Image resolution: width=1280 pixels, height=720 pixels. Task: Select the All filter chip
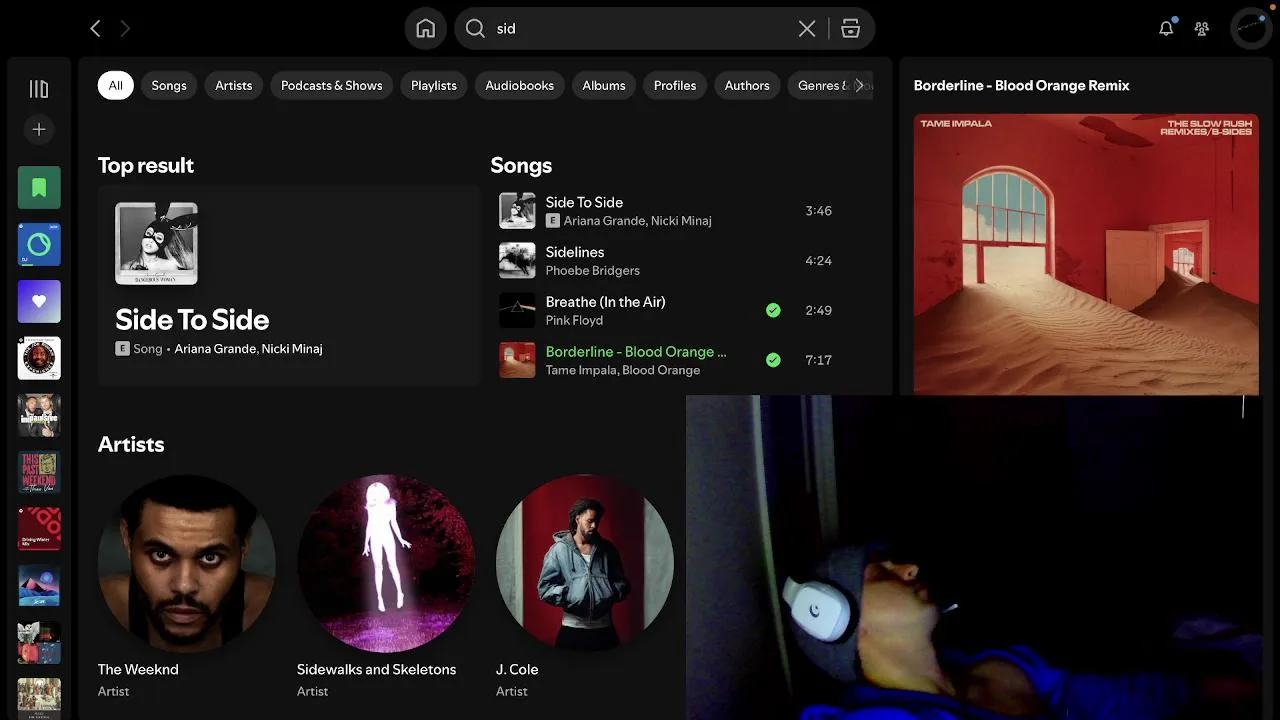[x=116, y=86]
